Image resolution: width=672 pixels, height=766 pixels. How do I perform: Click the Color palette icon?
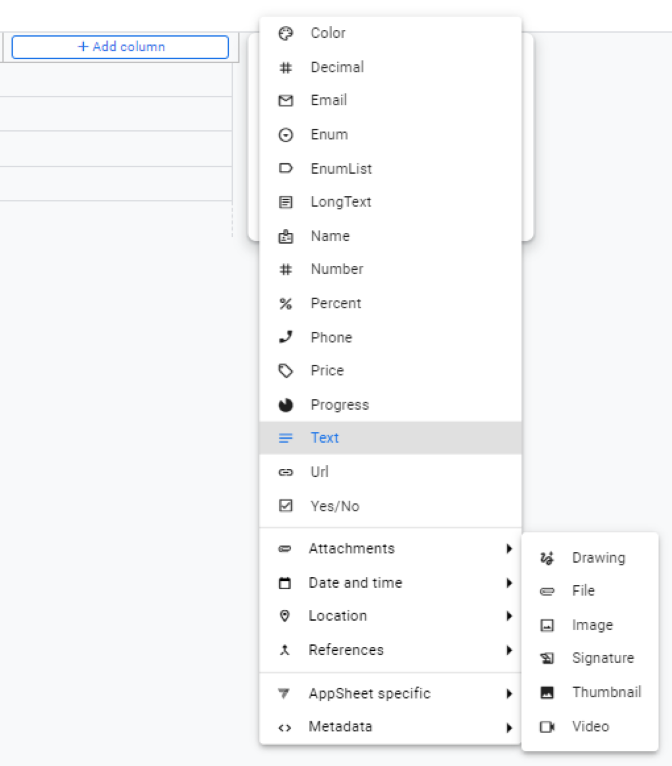[x=286, y=33]
